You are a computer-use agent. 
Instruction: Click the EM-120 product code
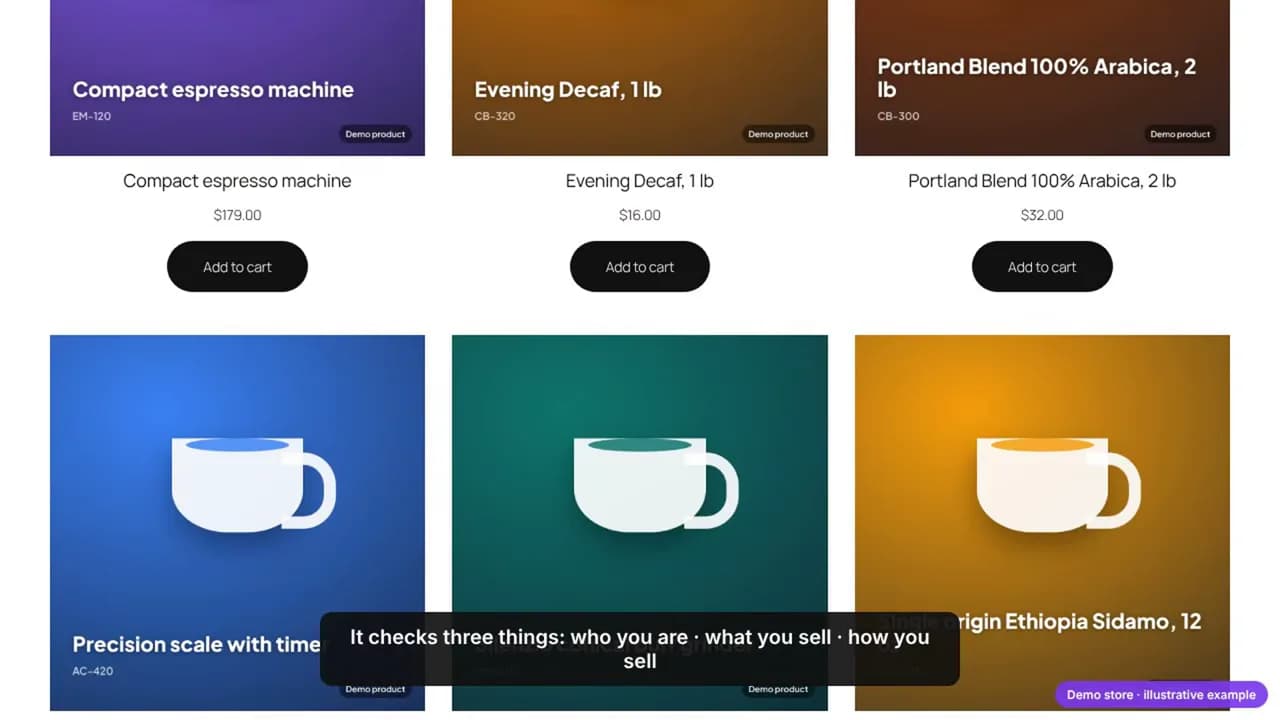92,116
